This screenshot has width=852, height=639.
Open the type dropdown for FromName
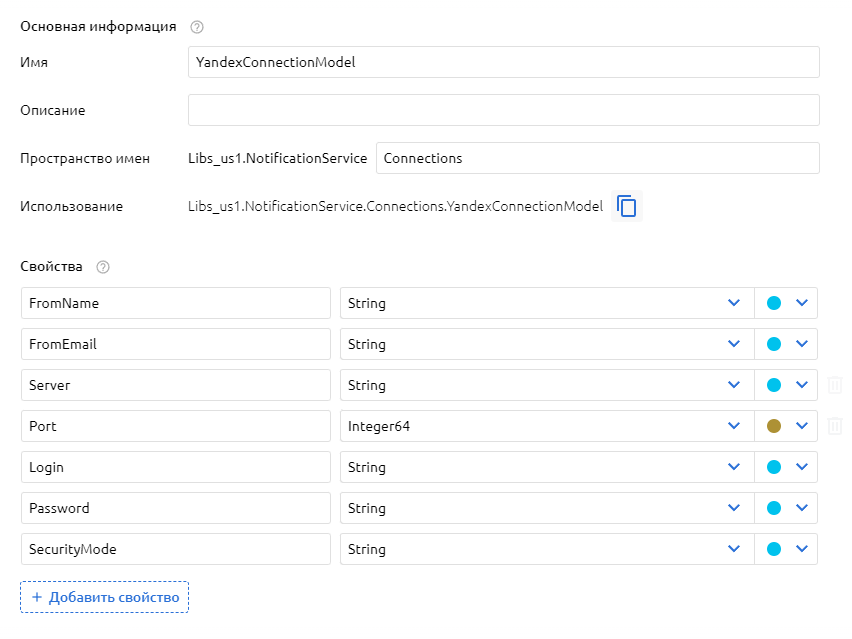point(734,303)
